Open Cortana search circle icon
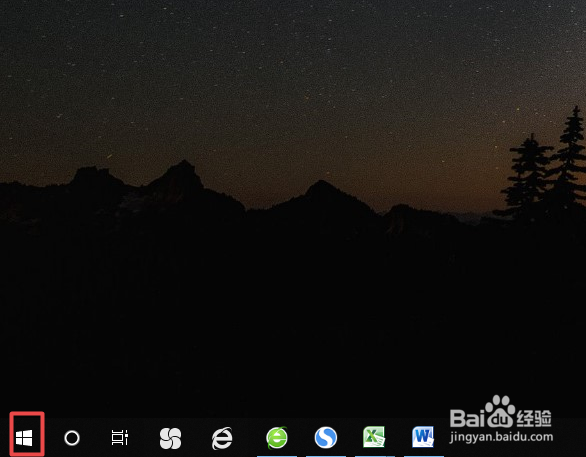Image resolution: width=586 pixels, height=457 pixels. [x=72, y=438]
